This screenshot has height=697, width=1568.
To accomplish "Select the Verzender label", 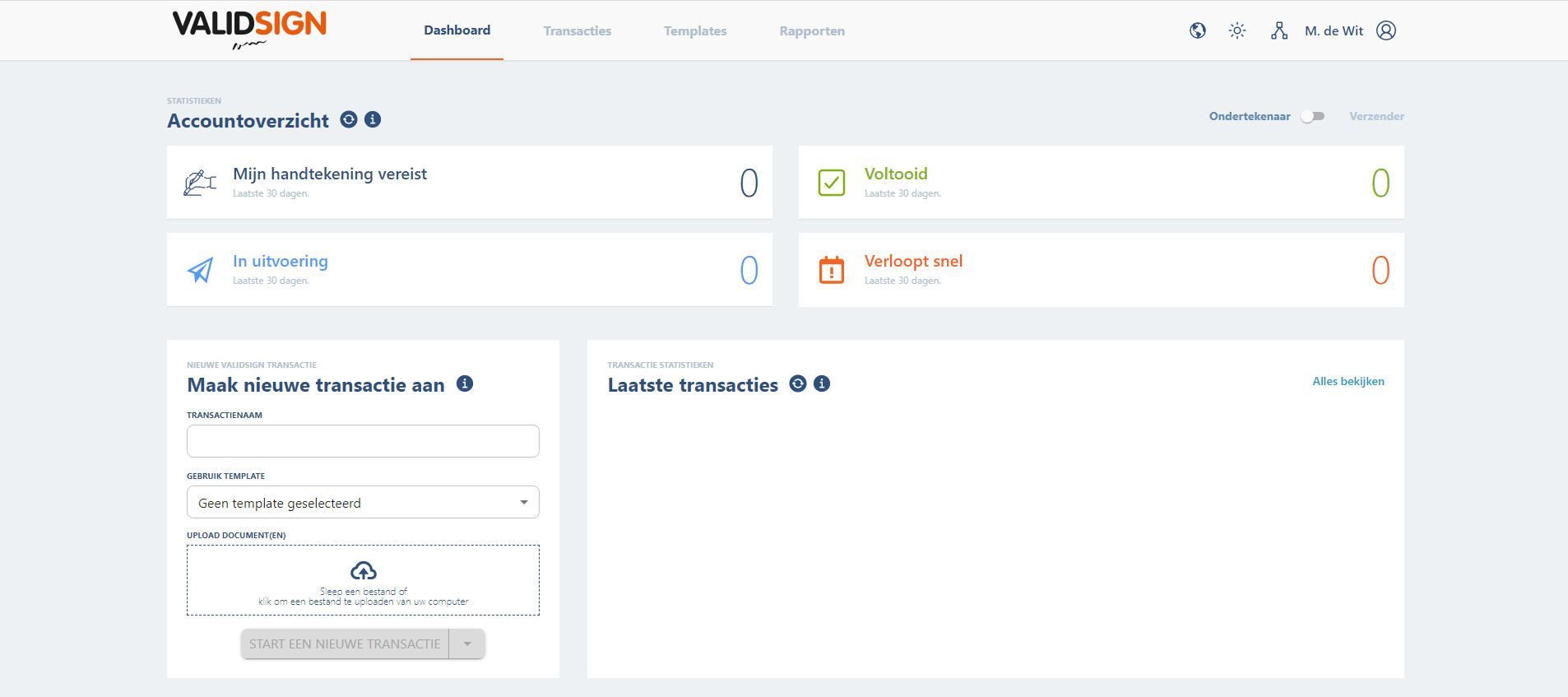I will click(x=1376, y=116).
